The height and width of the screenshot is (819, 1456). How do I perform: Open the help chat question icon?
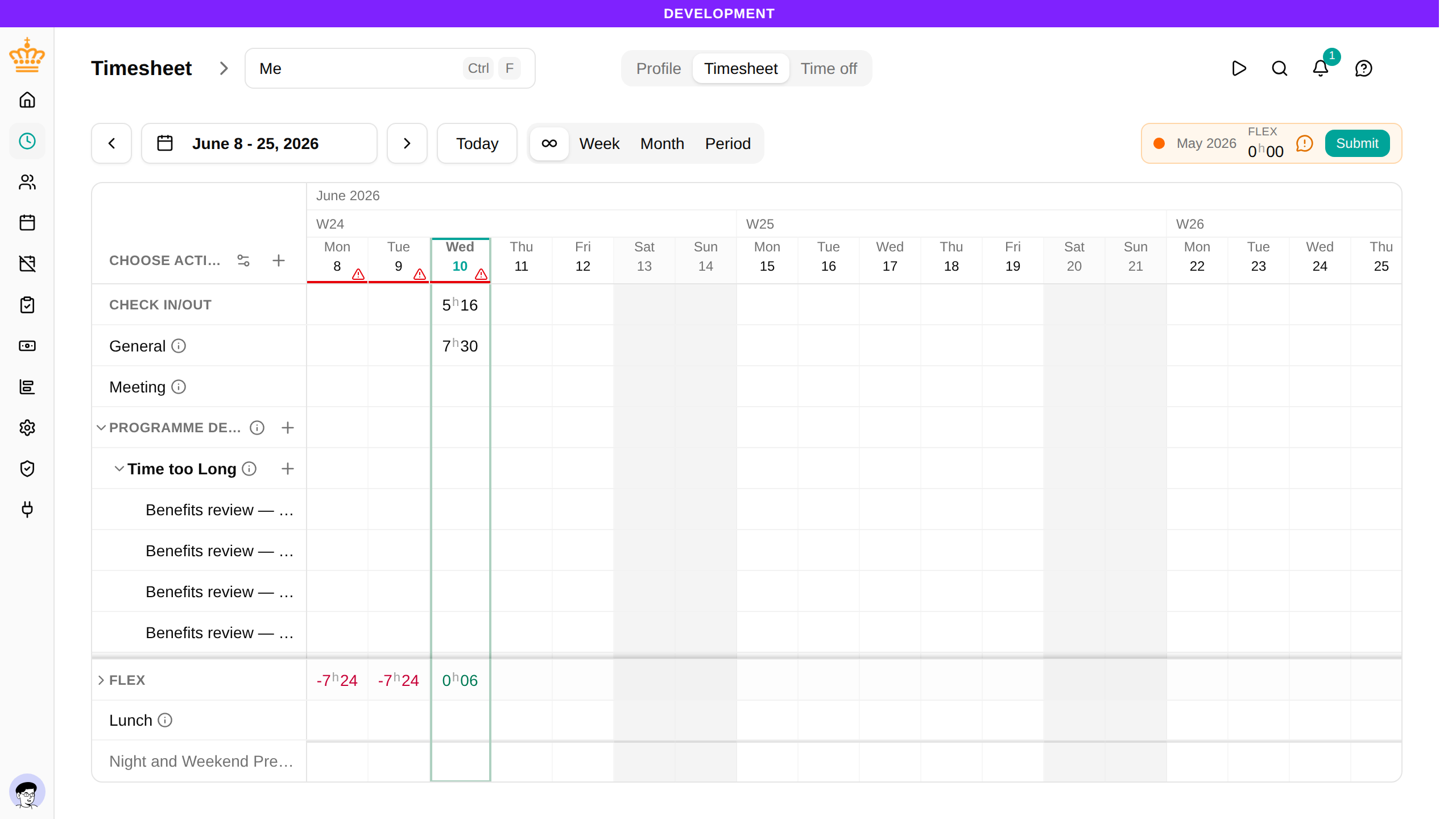pyautogui.click(x=1364, y=68)
